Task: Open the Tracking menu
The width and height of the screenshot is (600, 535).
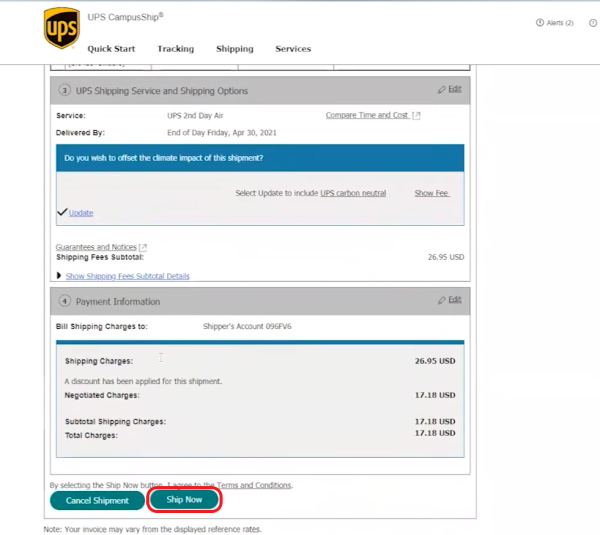Action: click(175, 49)
